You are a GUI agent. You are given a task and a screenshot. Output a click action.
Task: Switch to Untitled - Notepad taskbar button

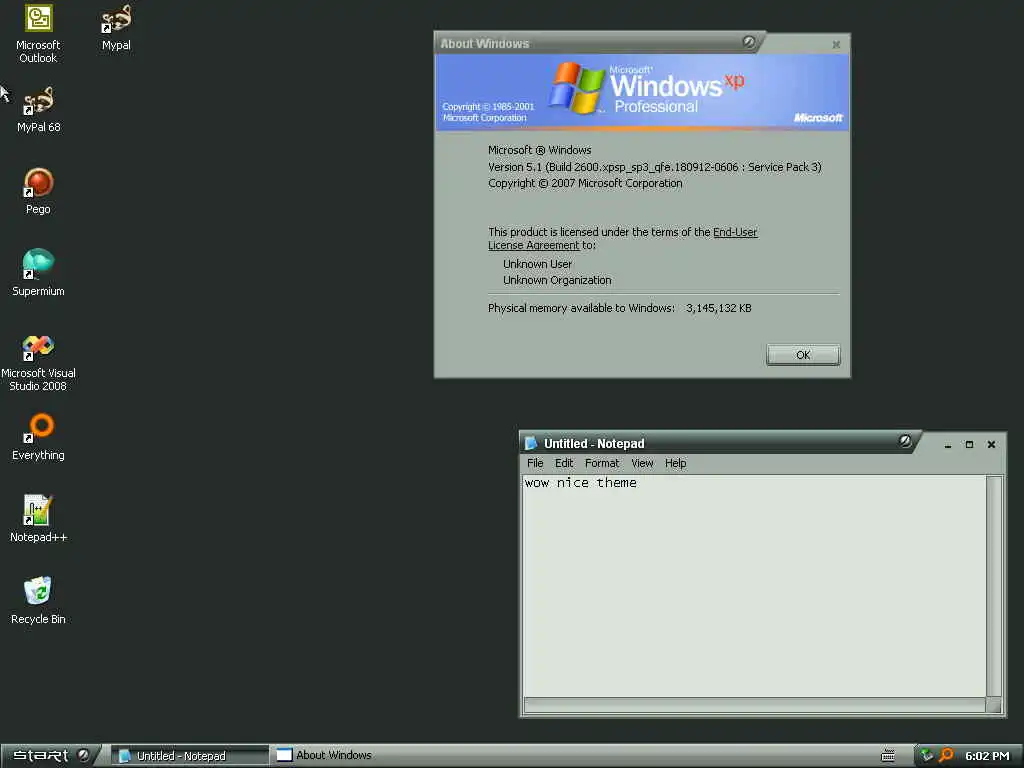189,756
